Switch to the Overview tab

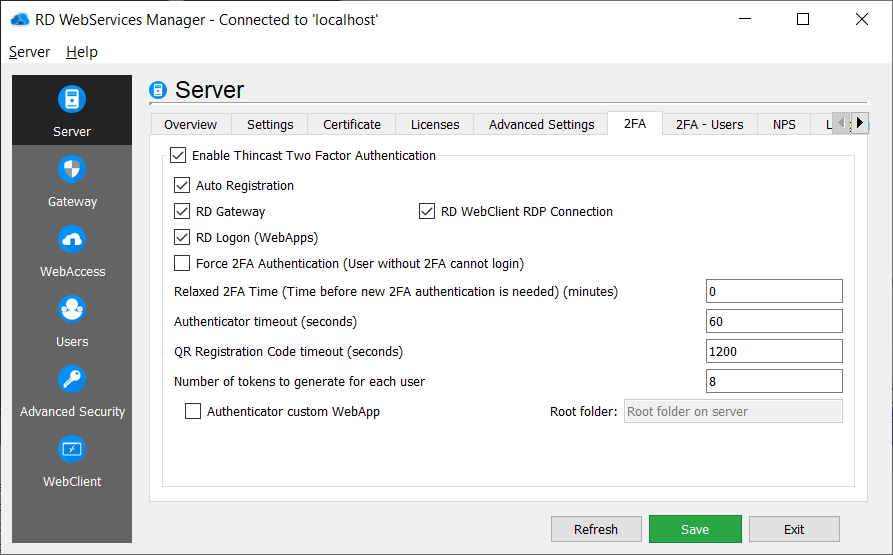tap(190, 125)
